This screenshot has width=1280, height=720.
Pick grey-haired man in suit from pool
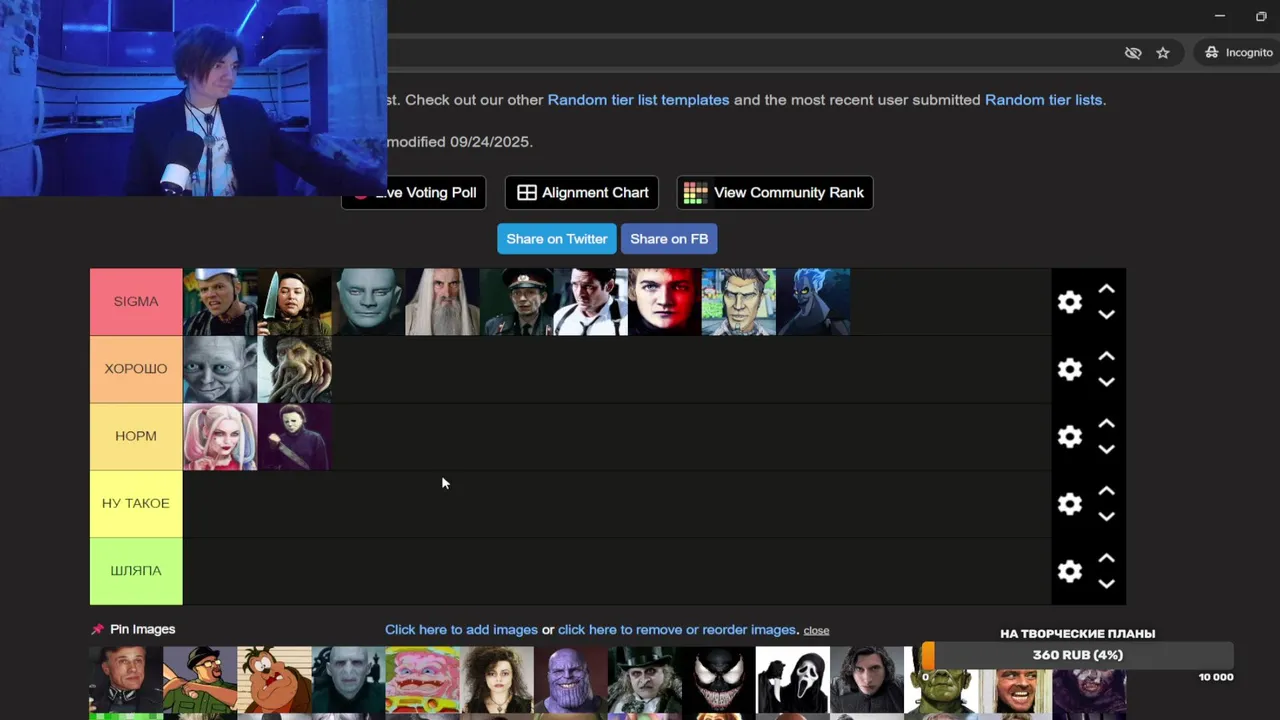point(126,679)
